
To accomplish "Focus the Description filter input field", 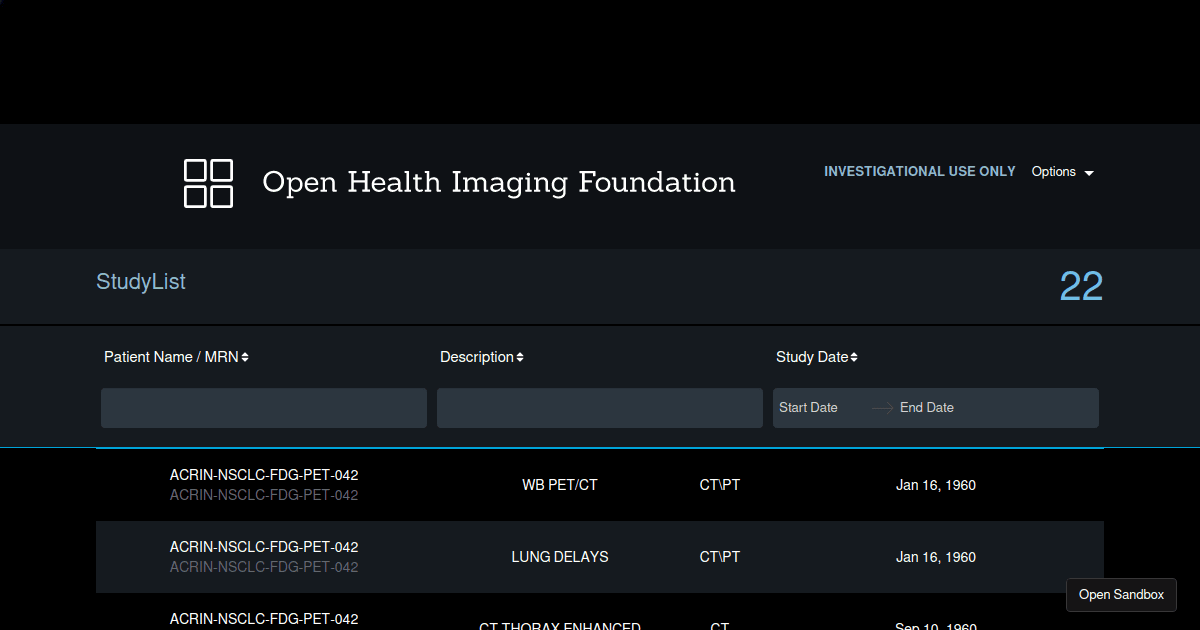I will click(x=600, y=408).
